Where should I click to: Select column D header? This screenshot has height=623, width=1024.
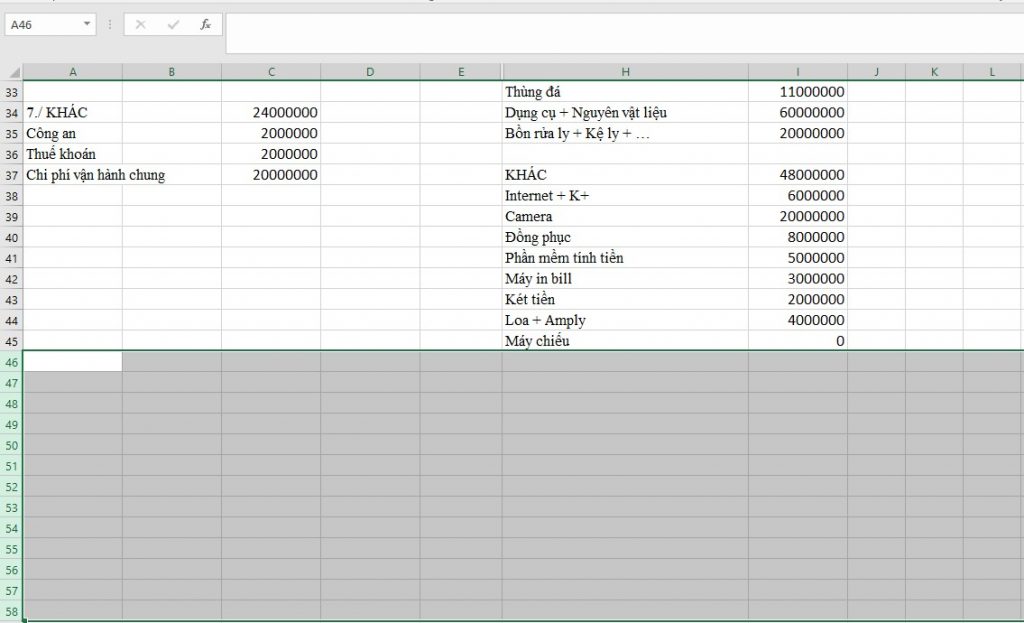370,72
